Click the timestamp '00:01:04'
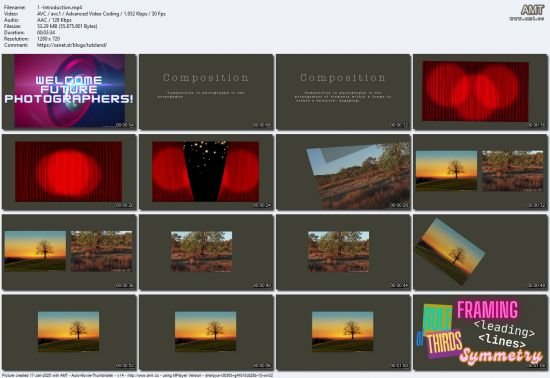Viewport: 550px width, 378px height. 537,366
